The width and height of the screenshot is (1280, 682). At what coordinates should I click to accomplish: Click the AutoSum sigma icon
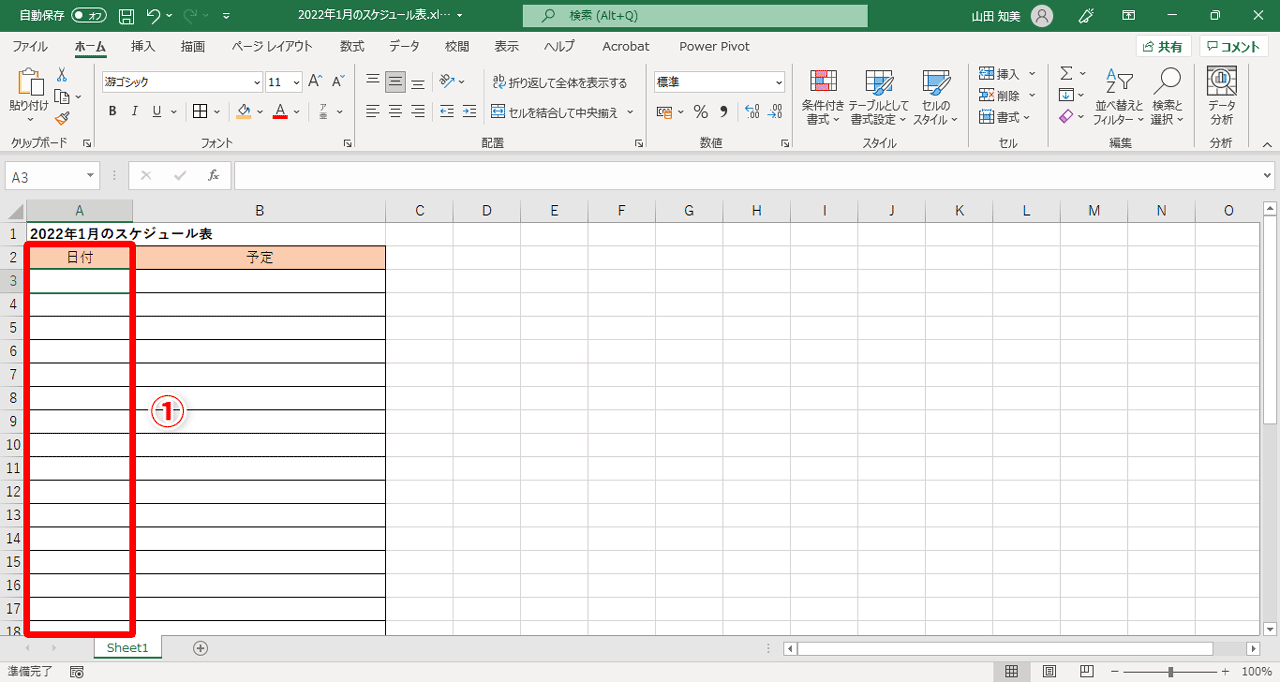1066,73
